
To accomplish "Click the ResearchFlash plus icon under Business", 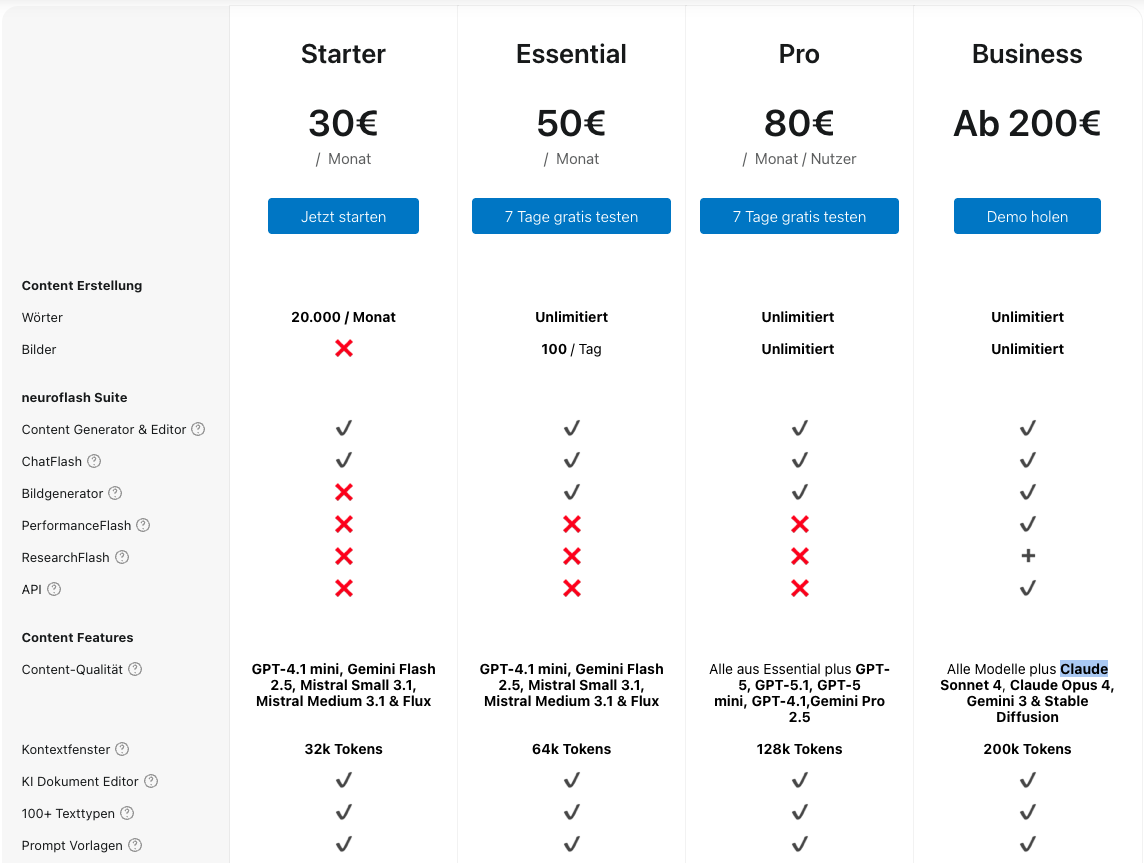I will pos(1027,557).
